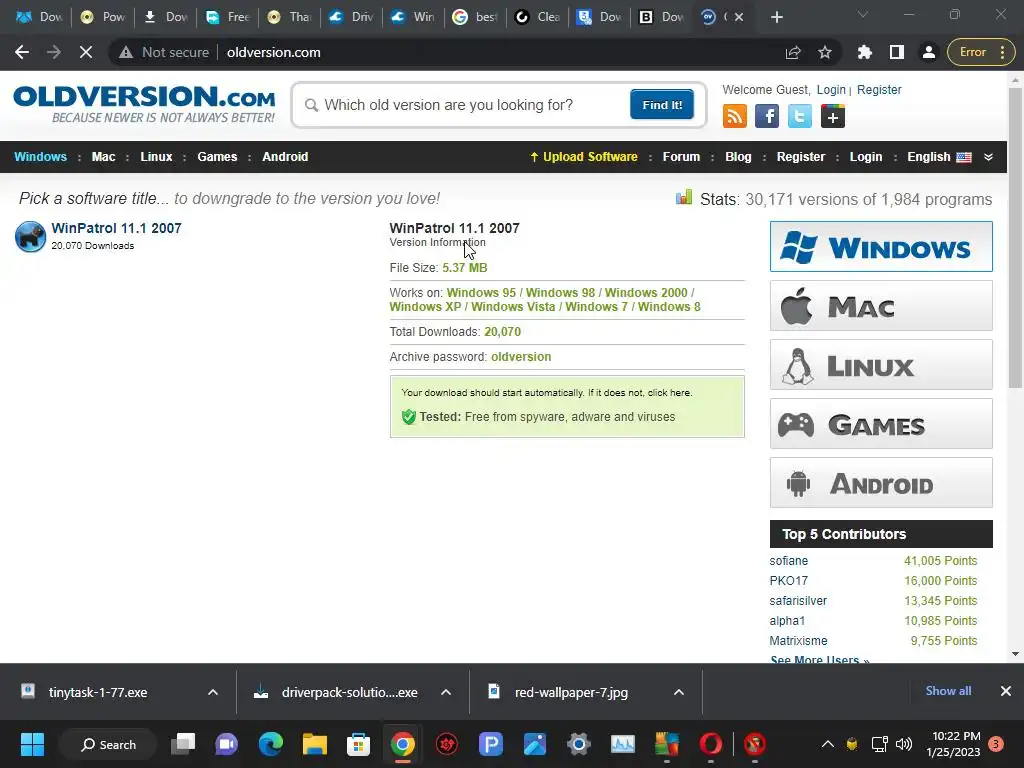Expand the English language dropdown
This screenshot has height=768, width=1024.
pyautogui.click(x=988, y=157)
